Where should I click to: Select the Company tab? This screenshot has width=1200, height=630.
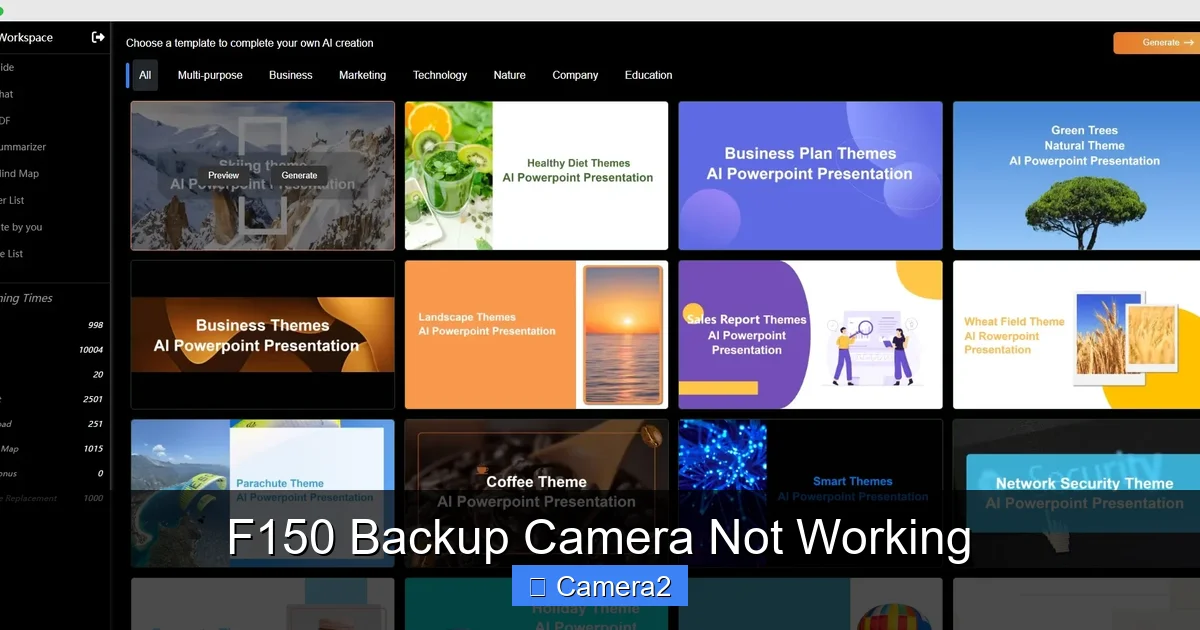tap(575, 75)
